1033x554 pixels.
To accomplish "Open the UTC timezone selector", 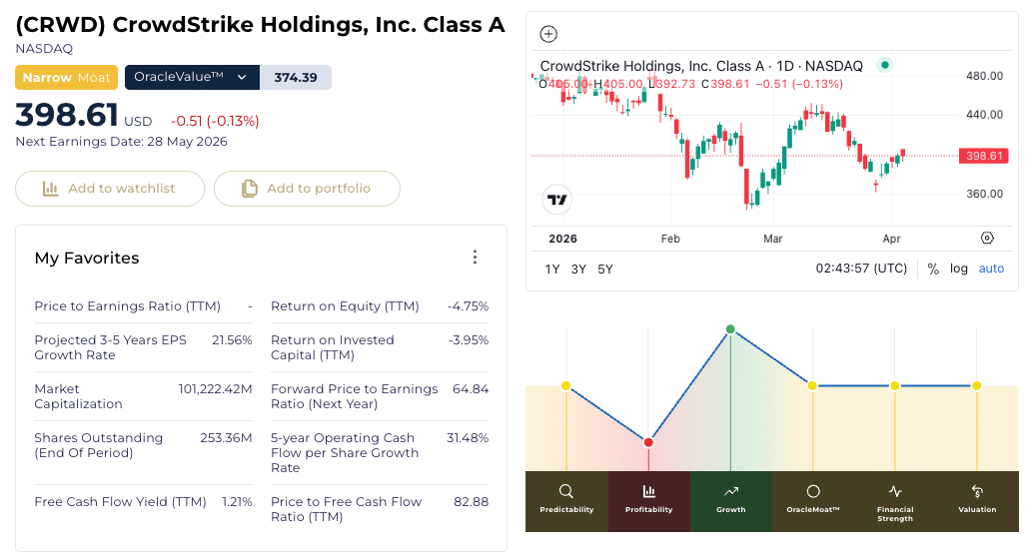I will pyautogui.click(x=861, y=268).
